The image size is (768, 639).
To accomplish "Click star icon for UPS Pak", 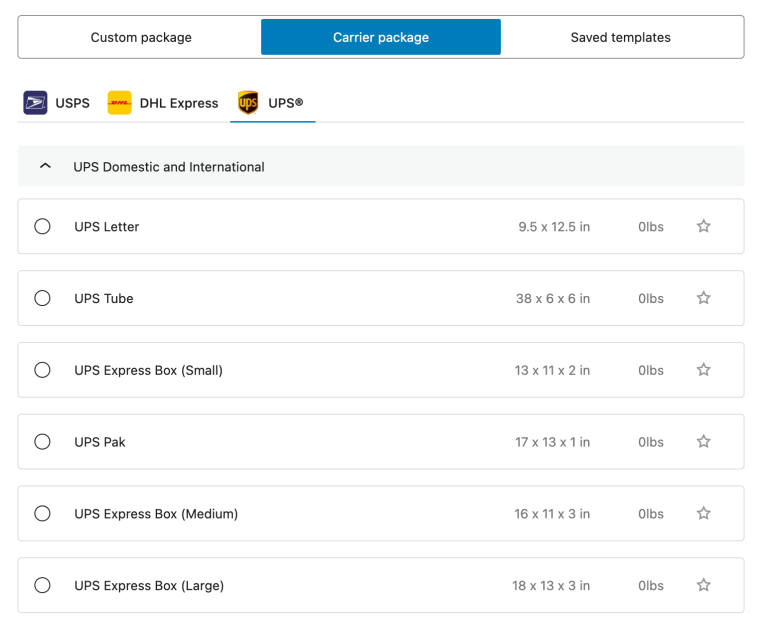I will (703, 442).
